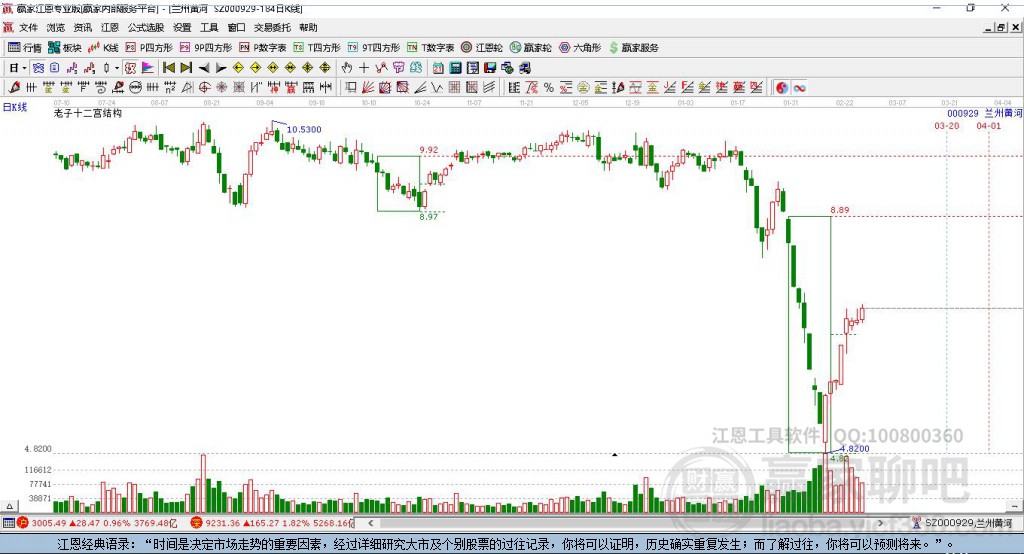Image resolution: width=1024 pixels, height=554 pixels.
Task: Open the P数字表 tool
Action: tap(263, 48)
